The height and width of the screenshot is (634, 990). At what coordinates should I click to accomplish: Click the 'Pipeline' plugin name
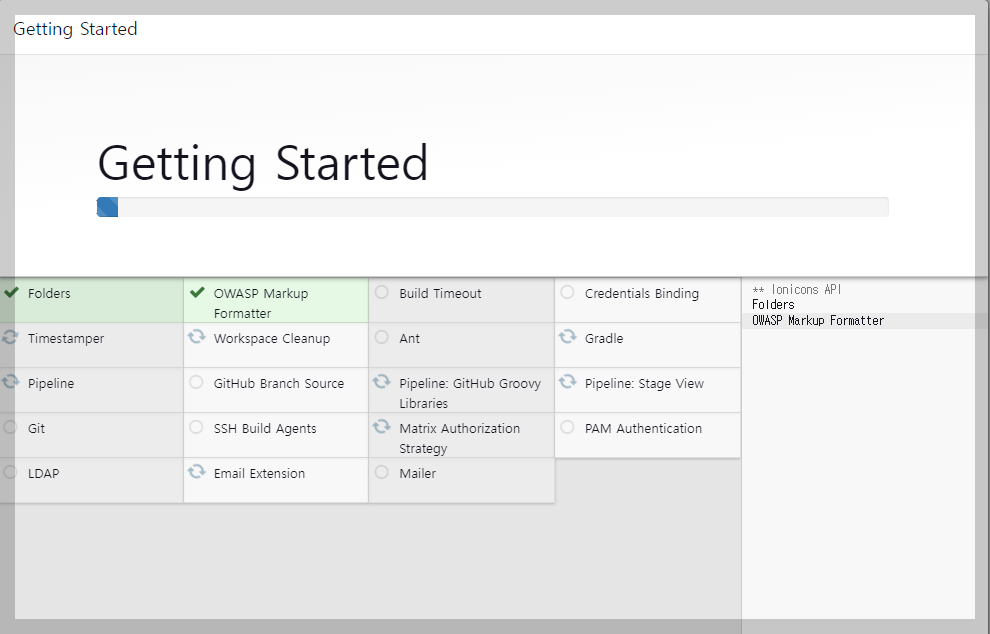[x=51, y=383]
